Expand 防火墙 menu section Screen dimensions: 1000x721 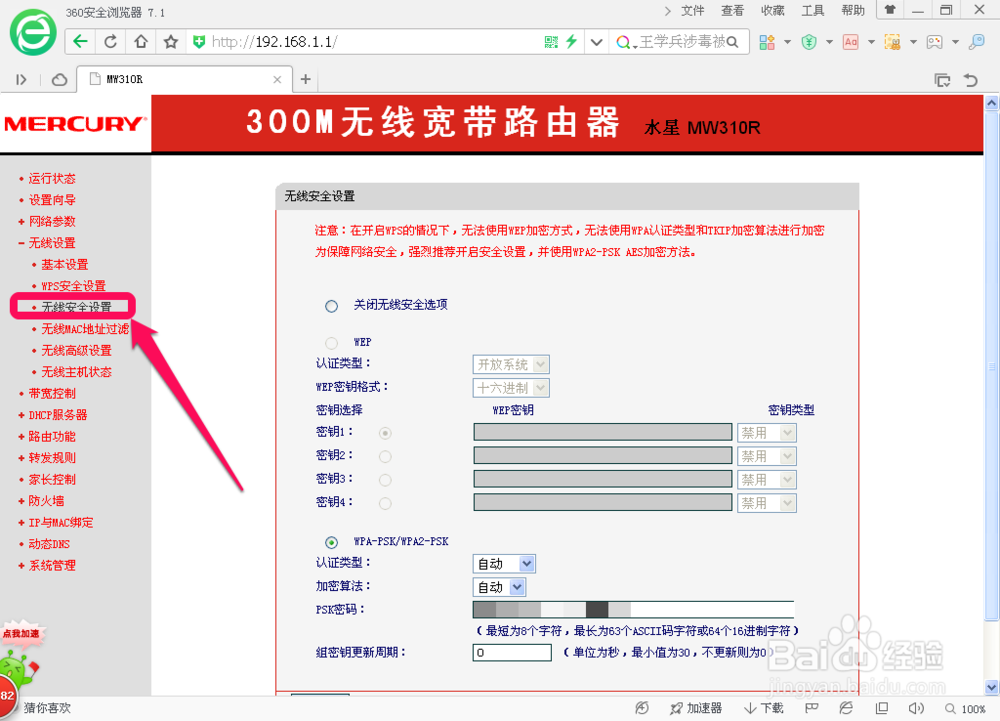tap(46, 501)
